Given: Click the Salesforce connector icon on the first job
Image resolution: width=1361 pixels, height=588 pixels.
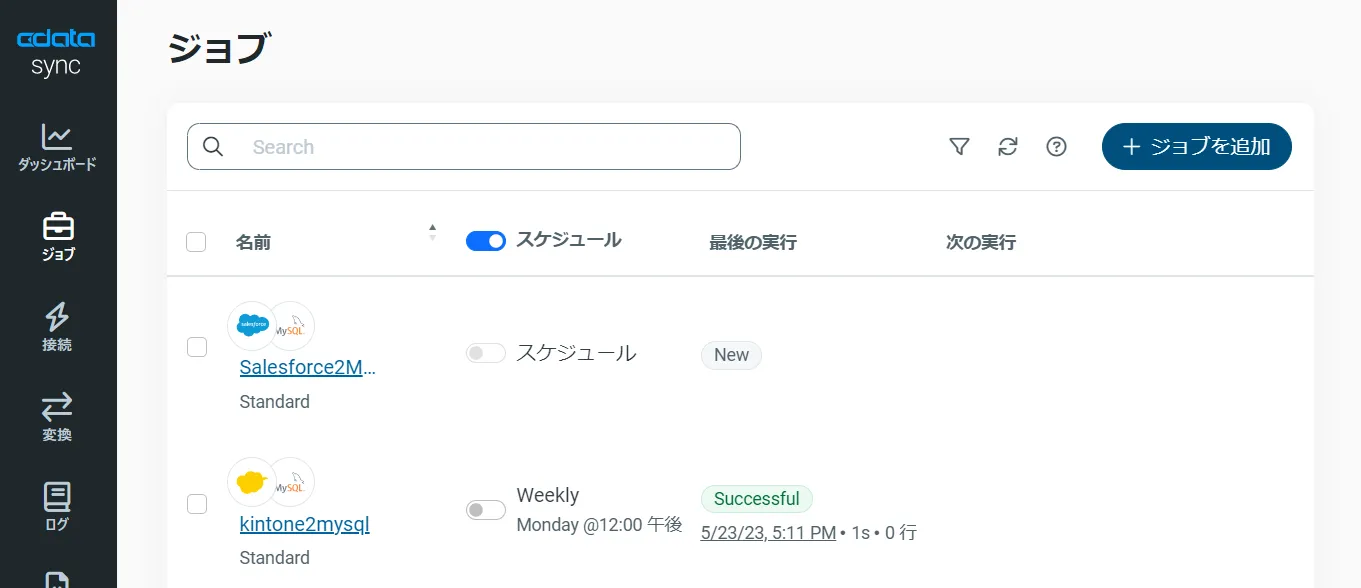Looking at the screenshot, I should 251,325.
